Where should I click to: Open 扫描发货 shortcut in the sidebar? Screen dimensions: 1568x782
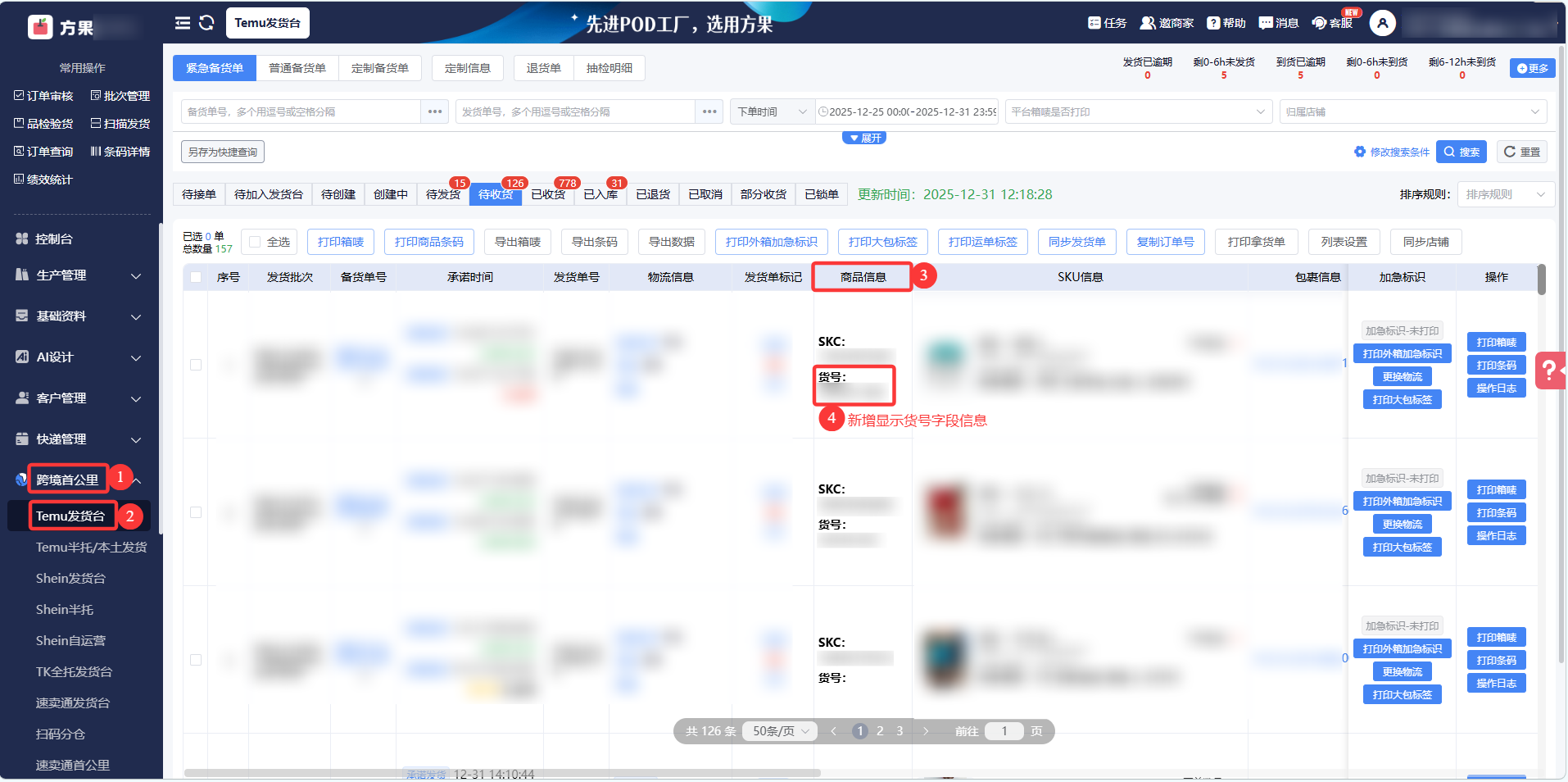(x=120, y=124)
